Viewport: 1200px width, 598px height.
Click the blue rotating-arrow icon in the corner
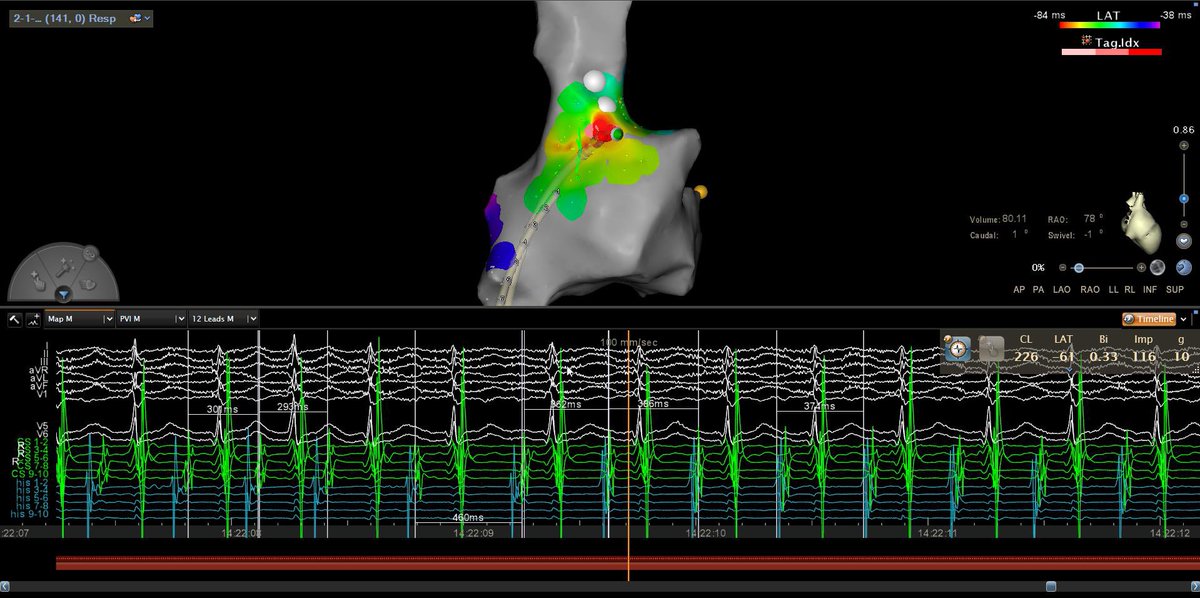tap(1184, 267)
